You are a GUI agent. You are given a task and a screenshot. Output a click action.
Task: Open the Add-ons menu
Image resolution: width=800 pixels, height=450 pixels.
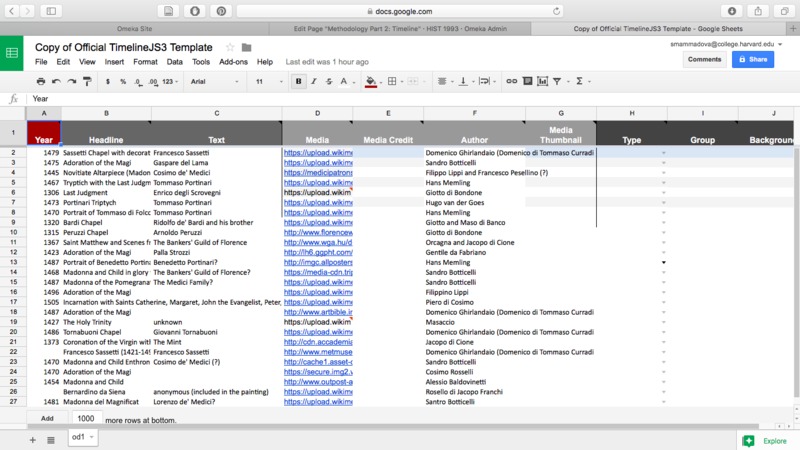233,62
